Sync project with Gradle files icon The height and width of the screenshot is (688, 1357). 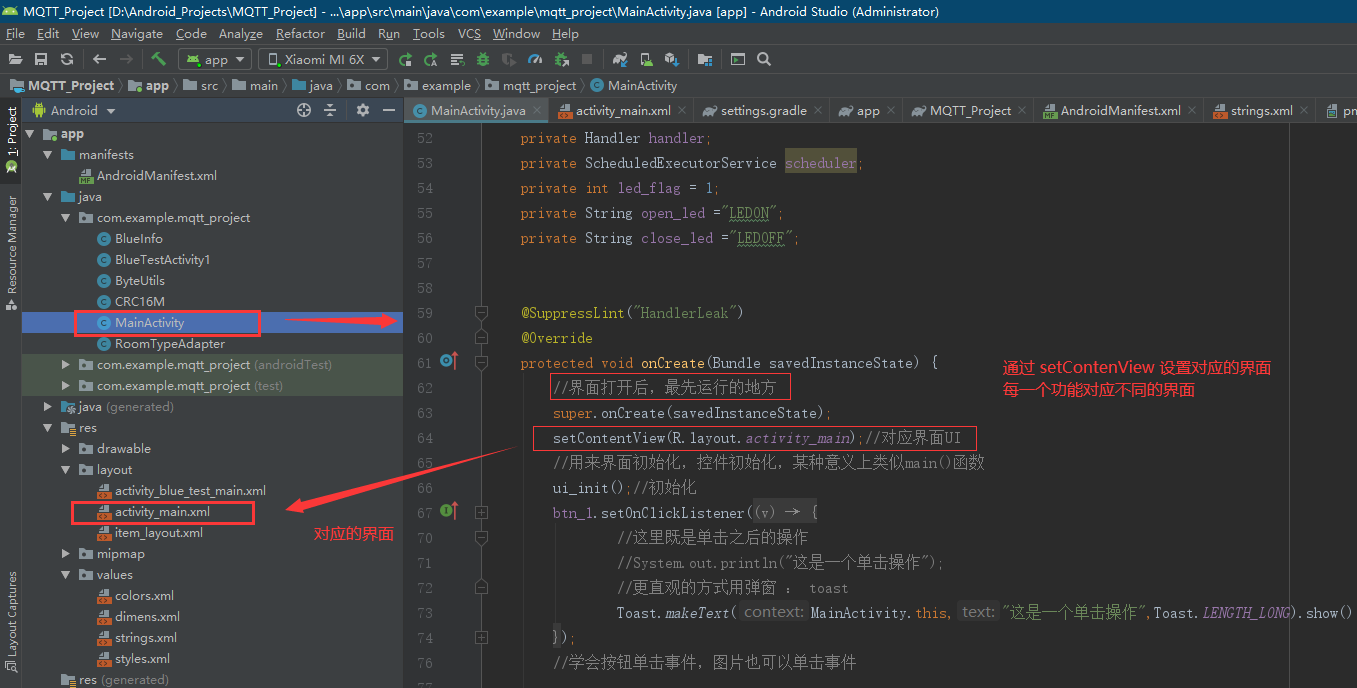coord(620,59)
